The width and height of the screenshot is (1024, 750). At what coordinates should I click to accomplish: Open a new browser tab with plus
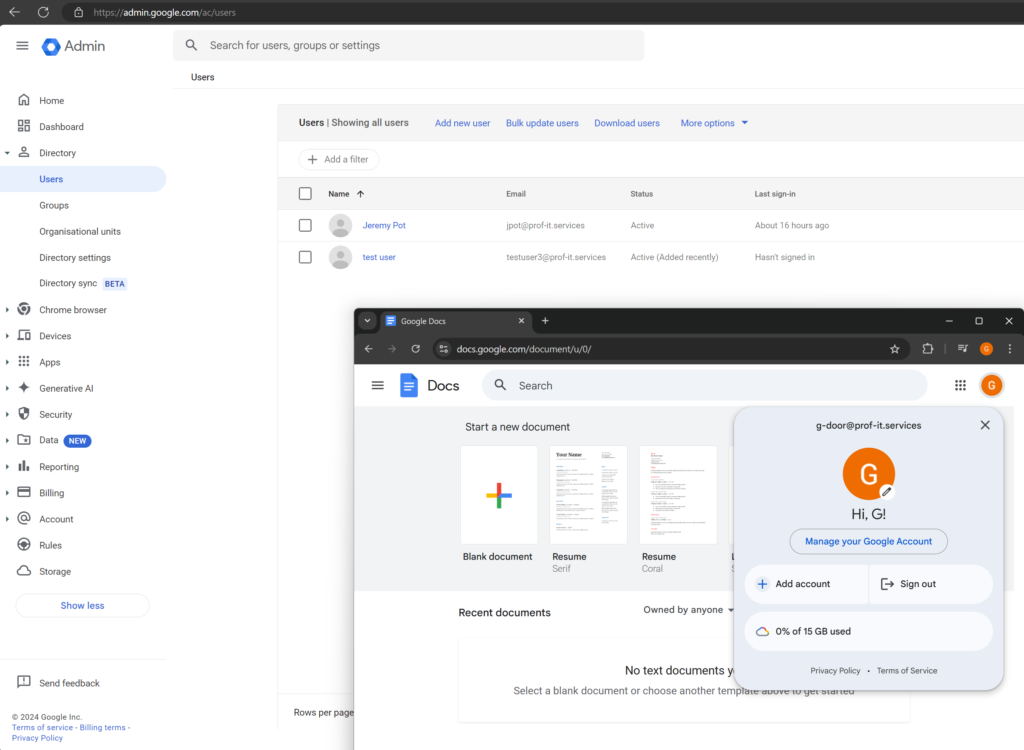pos(545,321)
